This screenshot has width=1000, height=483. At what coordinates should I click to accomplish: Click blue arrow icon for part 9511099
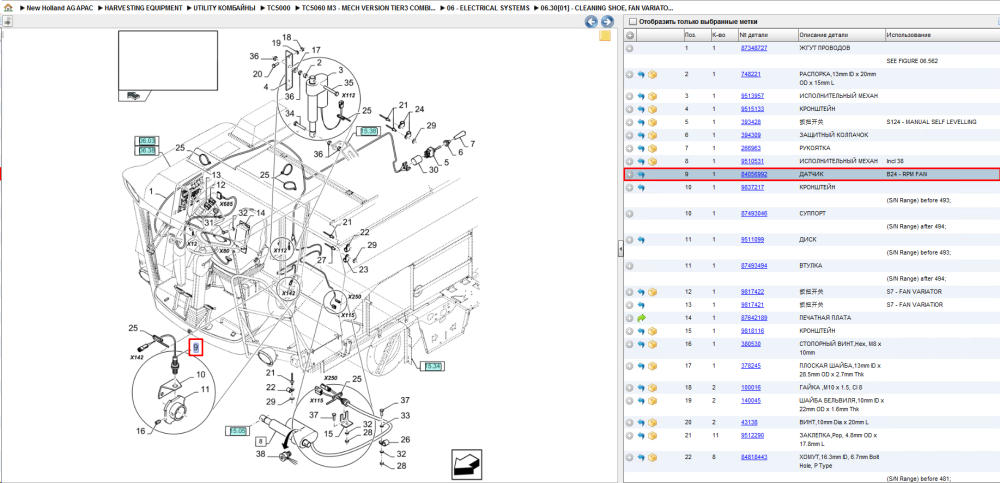(x=641, y=240)
